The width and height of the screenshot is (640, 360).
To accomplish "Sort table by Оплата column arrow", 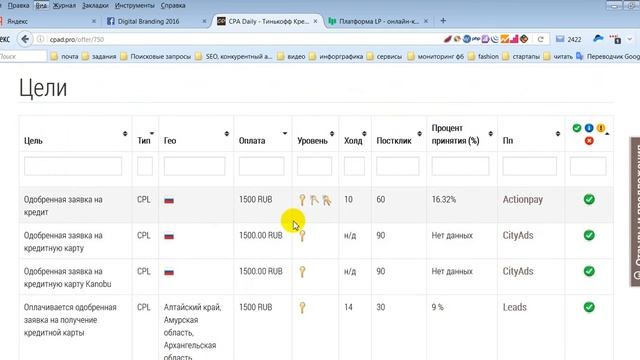I will tap(285, 133).
